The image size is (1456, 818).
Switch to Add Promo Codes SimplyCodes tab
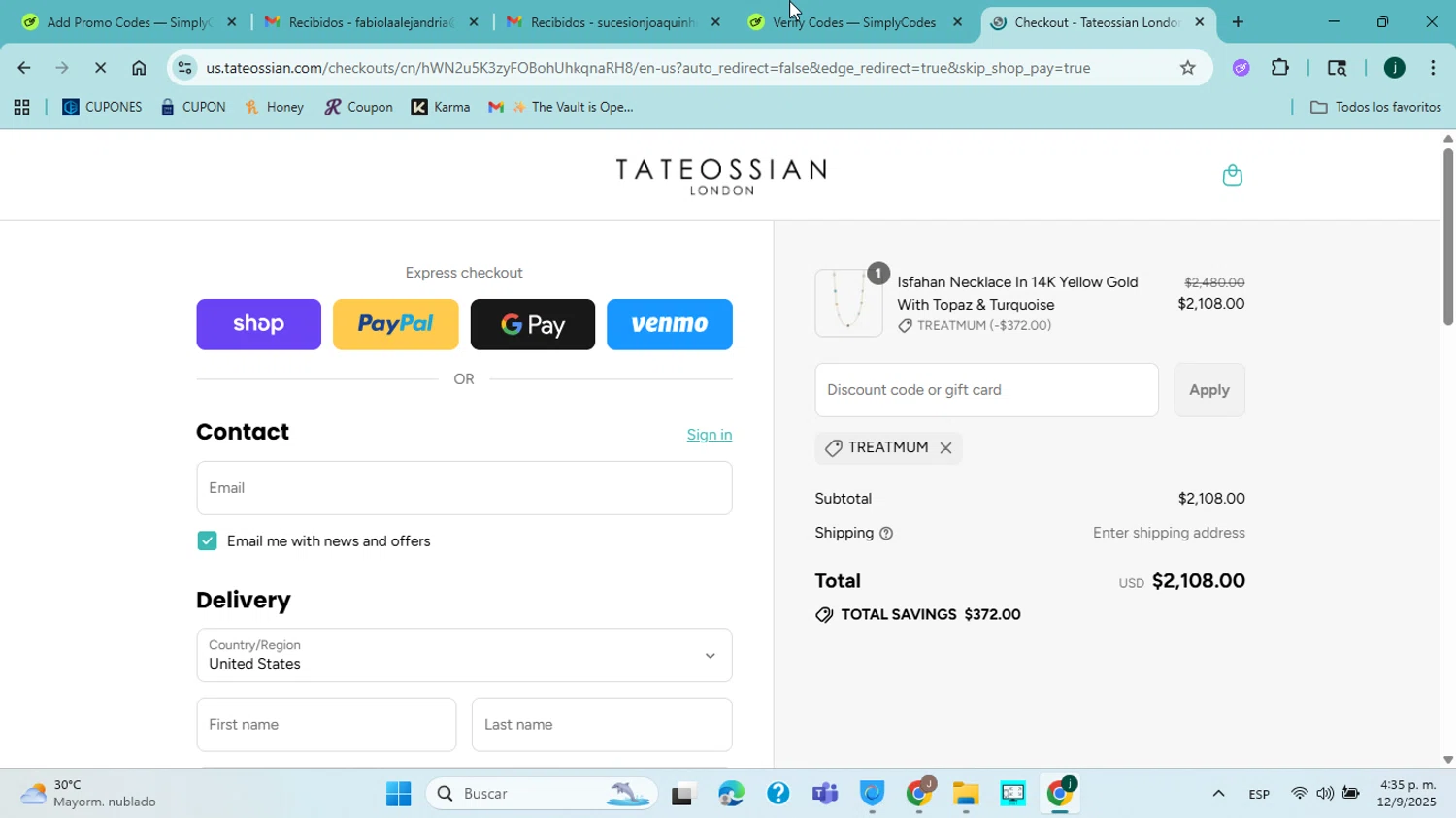point(129,22)
